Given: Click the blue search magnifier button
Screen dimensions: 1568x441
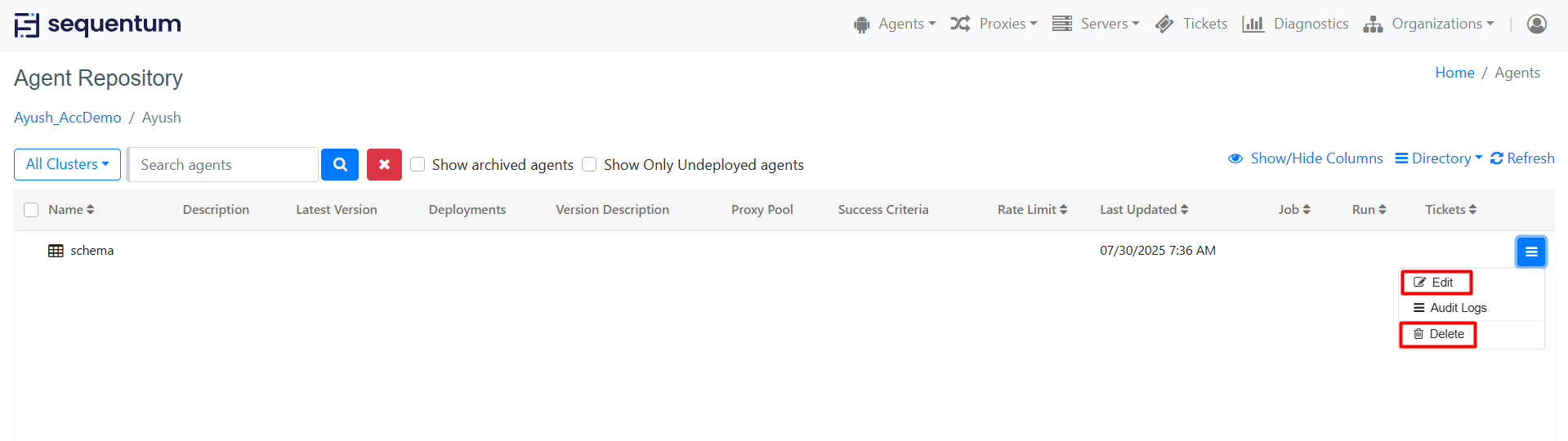Looking at the screenshot, I should [340, 164].
